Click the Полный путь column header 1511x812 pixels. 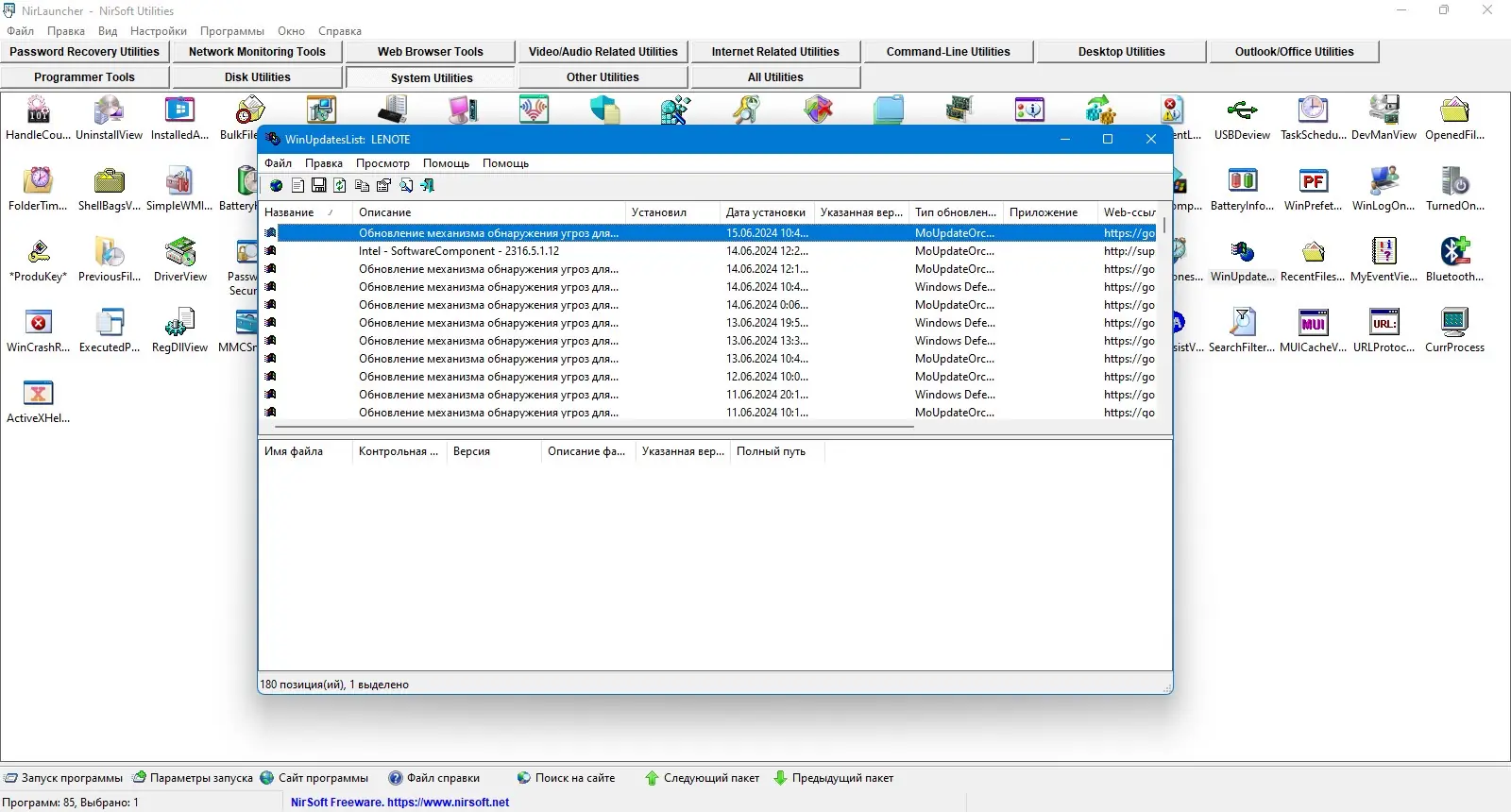click(x=777, y=451)
